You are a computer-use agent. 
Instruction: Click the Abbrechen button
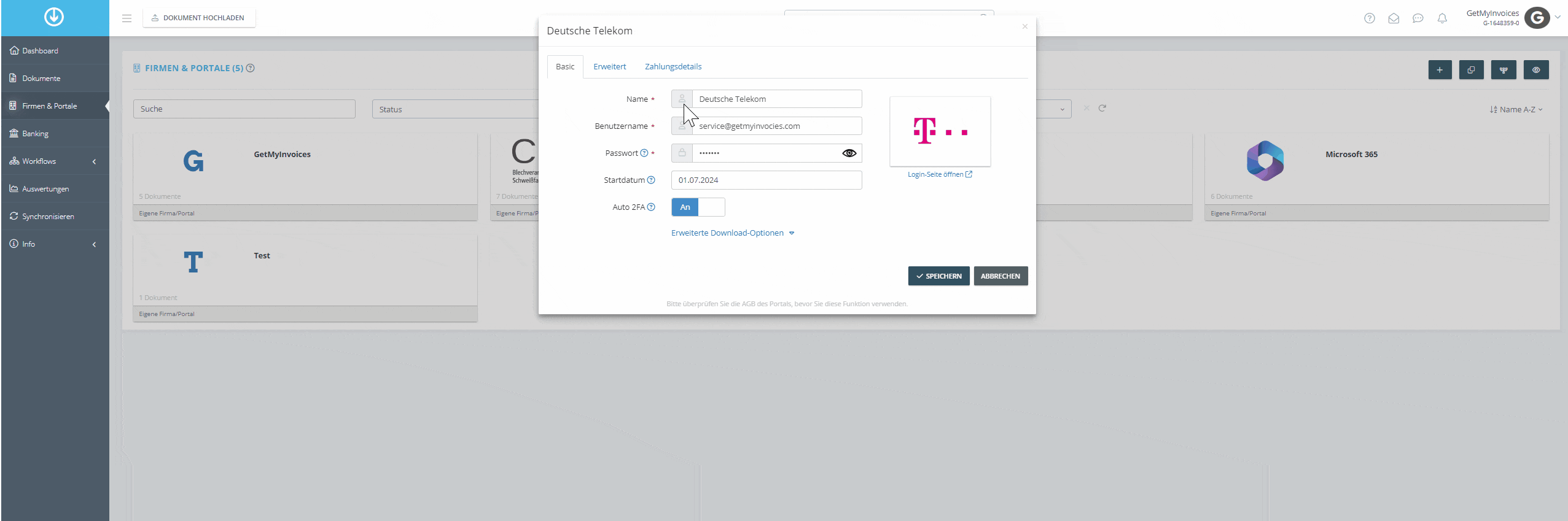point(1000,276)
